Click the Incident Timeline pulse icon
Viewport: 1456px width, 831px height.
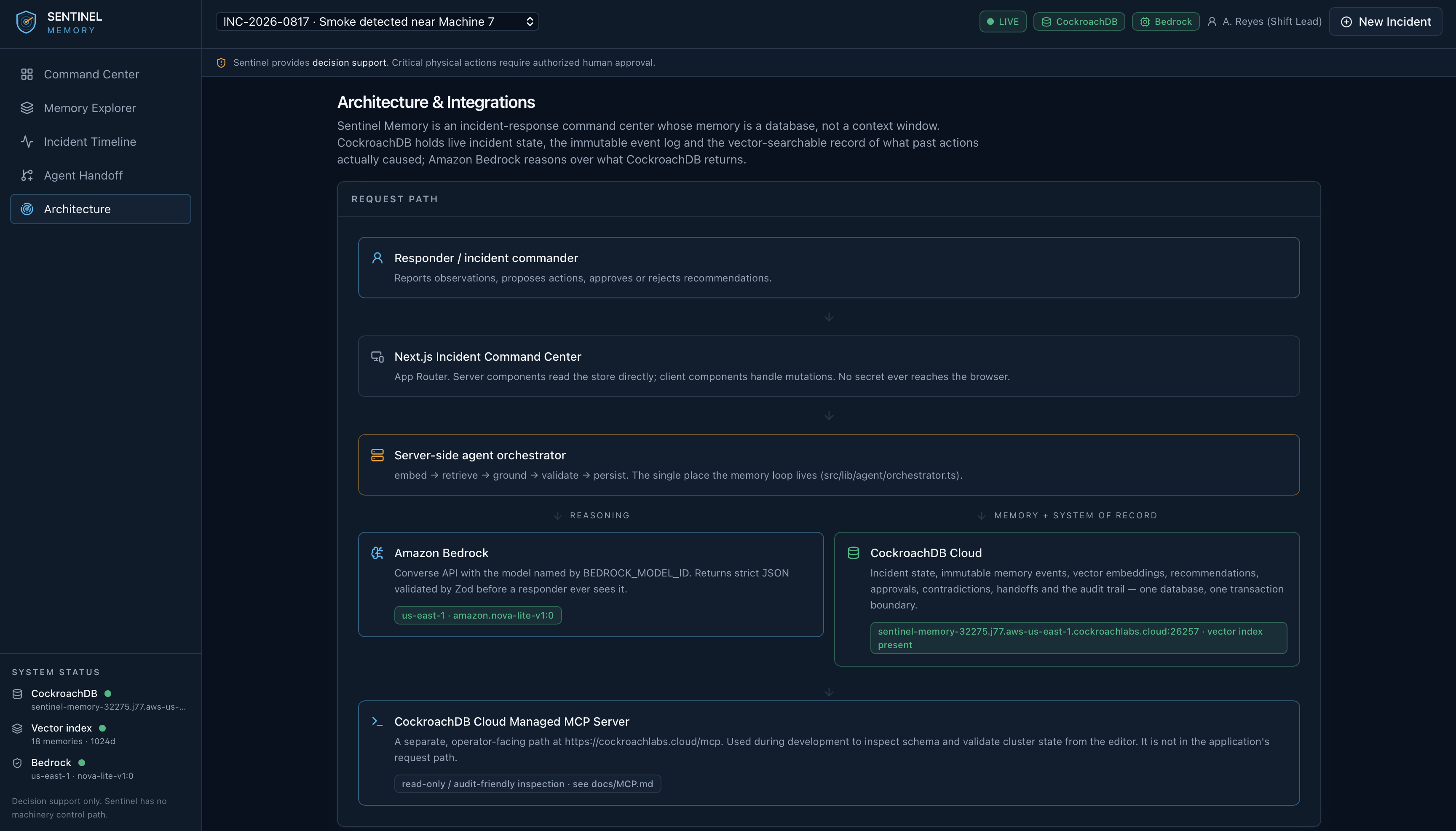pos(27,142)
